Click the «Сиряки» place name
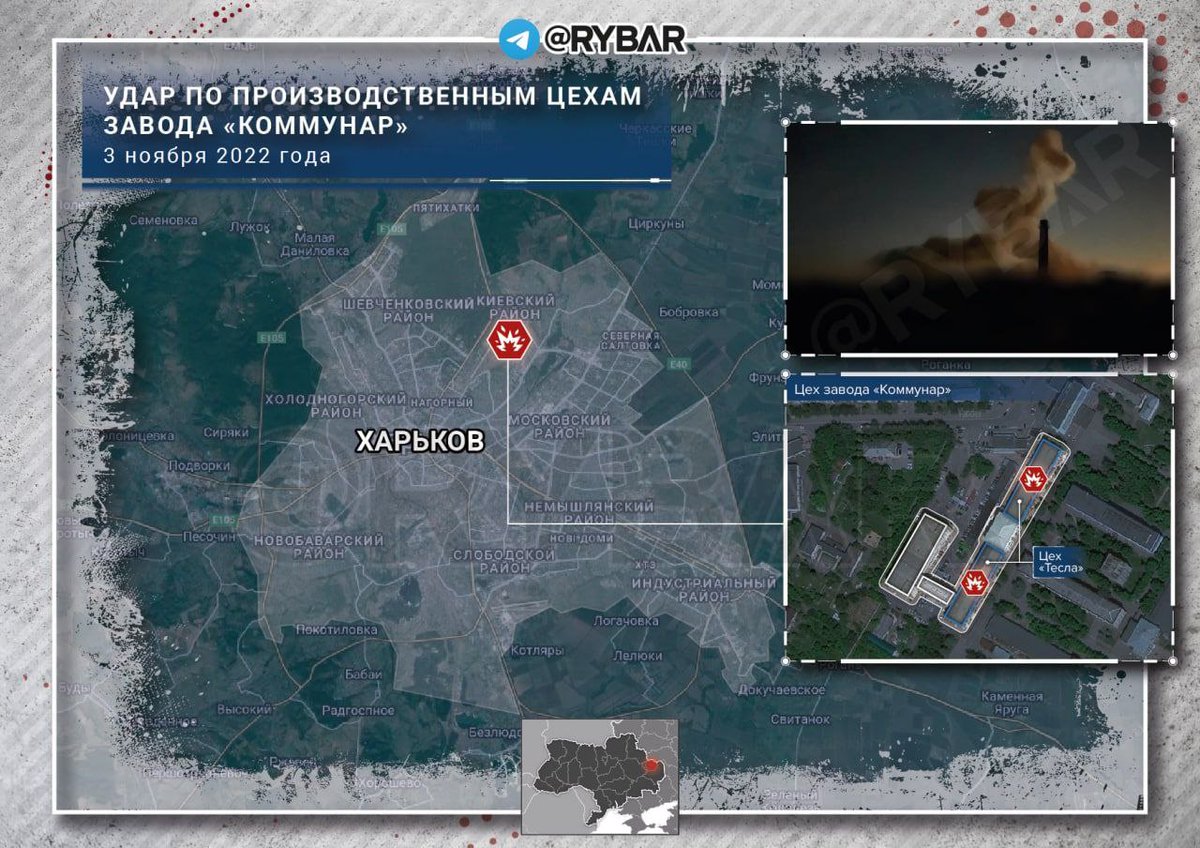 click(x=224, y=432)
